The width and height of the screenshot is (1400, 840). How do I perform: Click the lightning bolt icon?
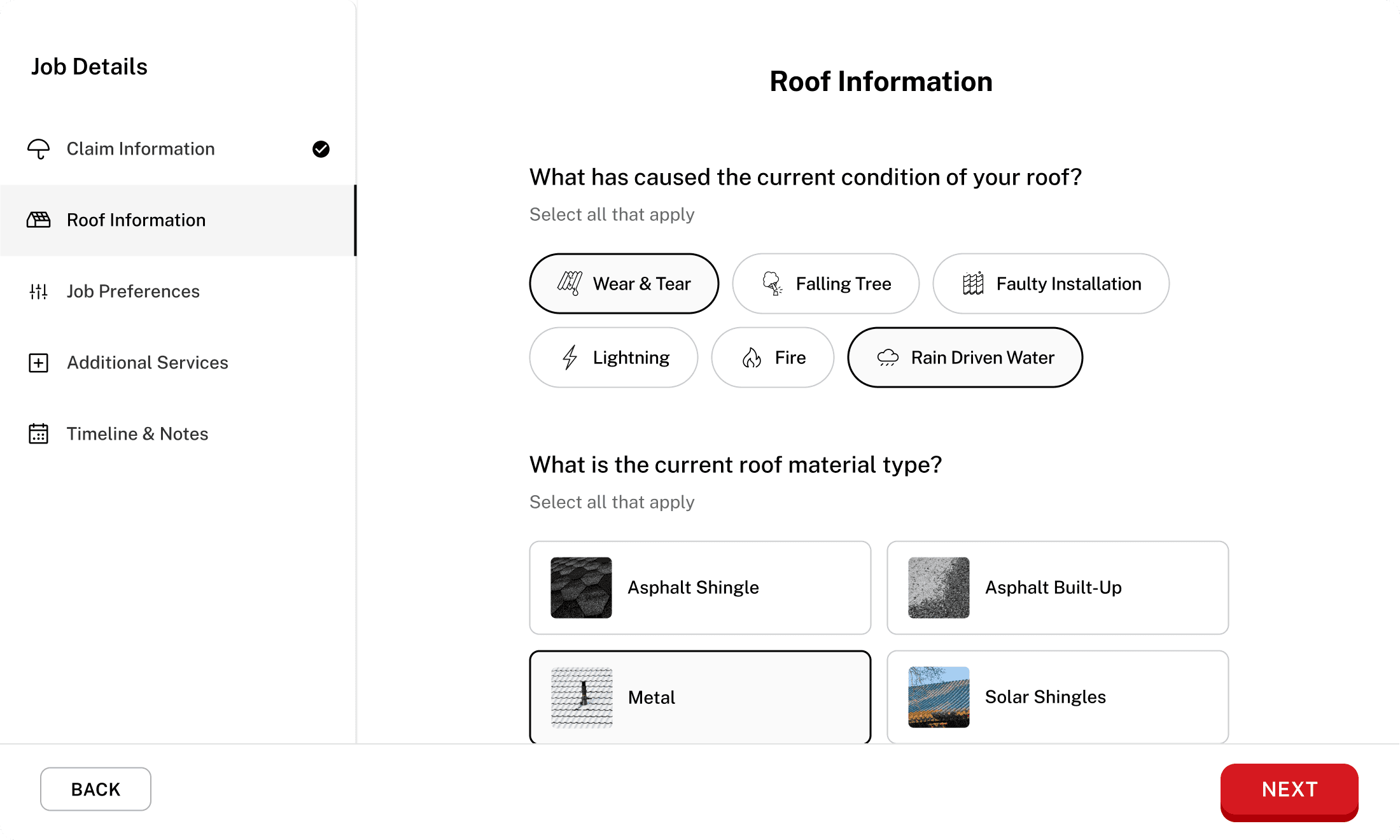(x=570, y=358)
